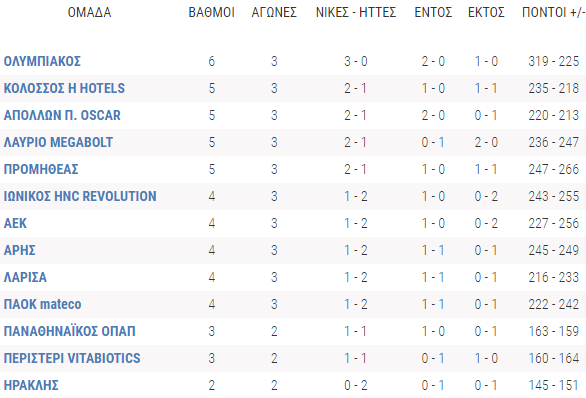The height and width of the screenshot is (398, 586).
Task: Open the ΠΡΟΜΗΘΕΑΣ team link
Action: tap(41, 169)
